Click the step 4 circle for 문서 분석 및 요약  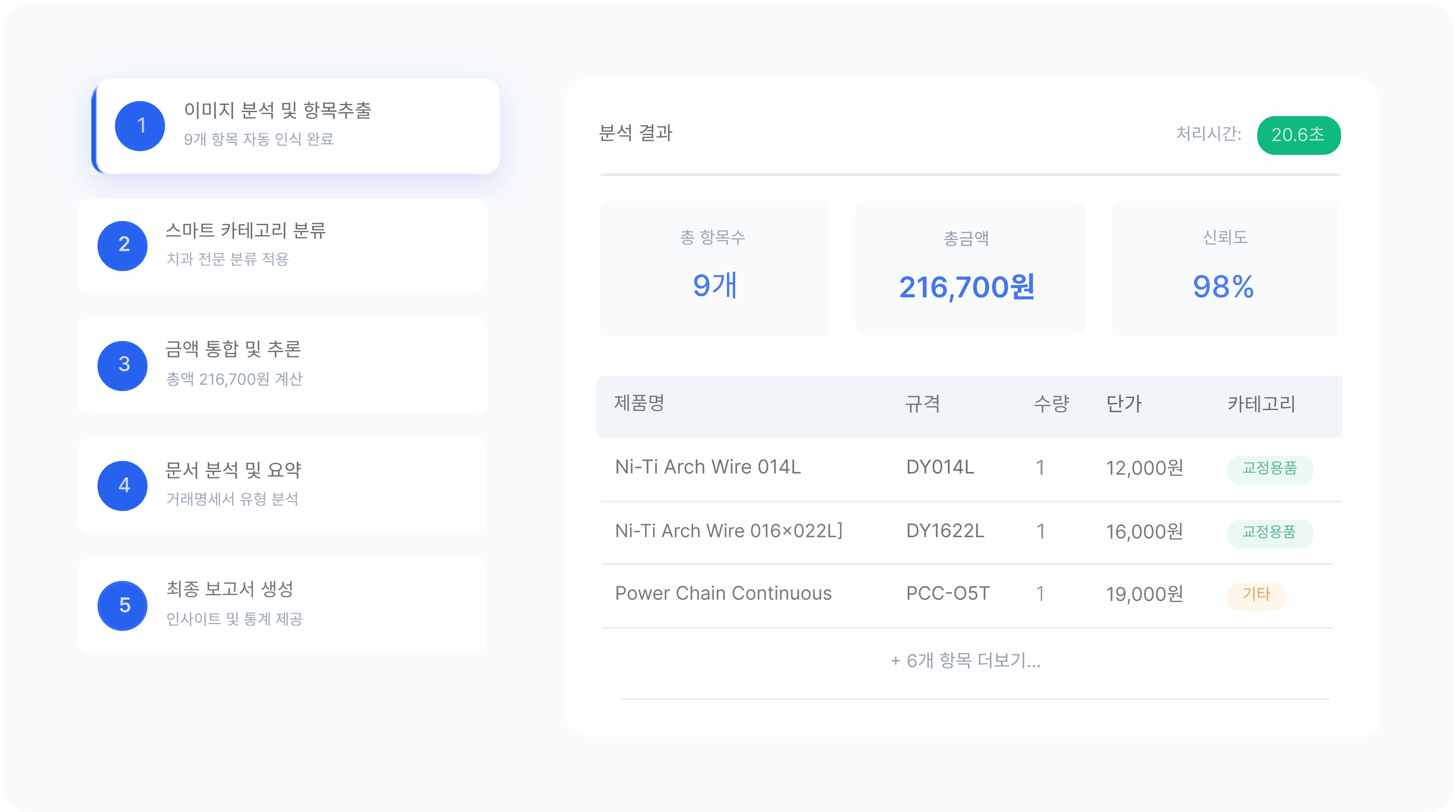pyautogui.click(x=122, y=485)
